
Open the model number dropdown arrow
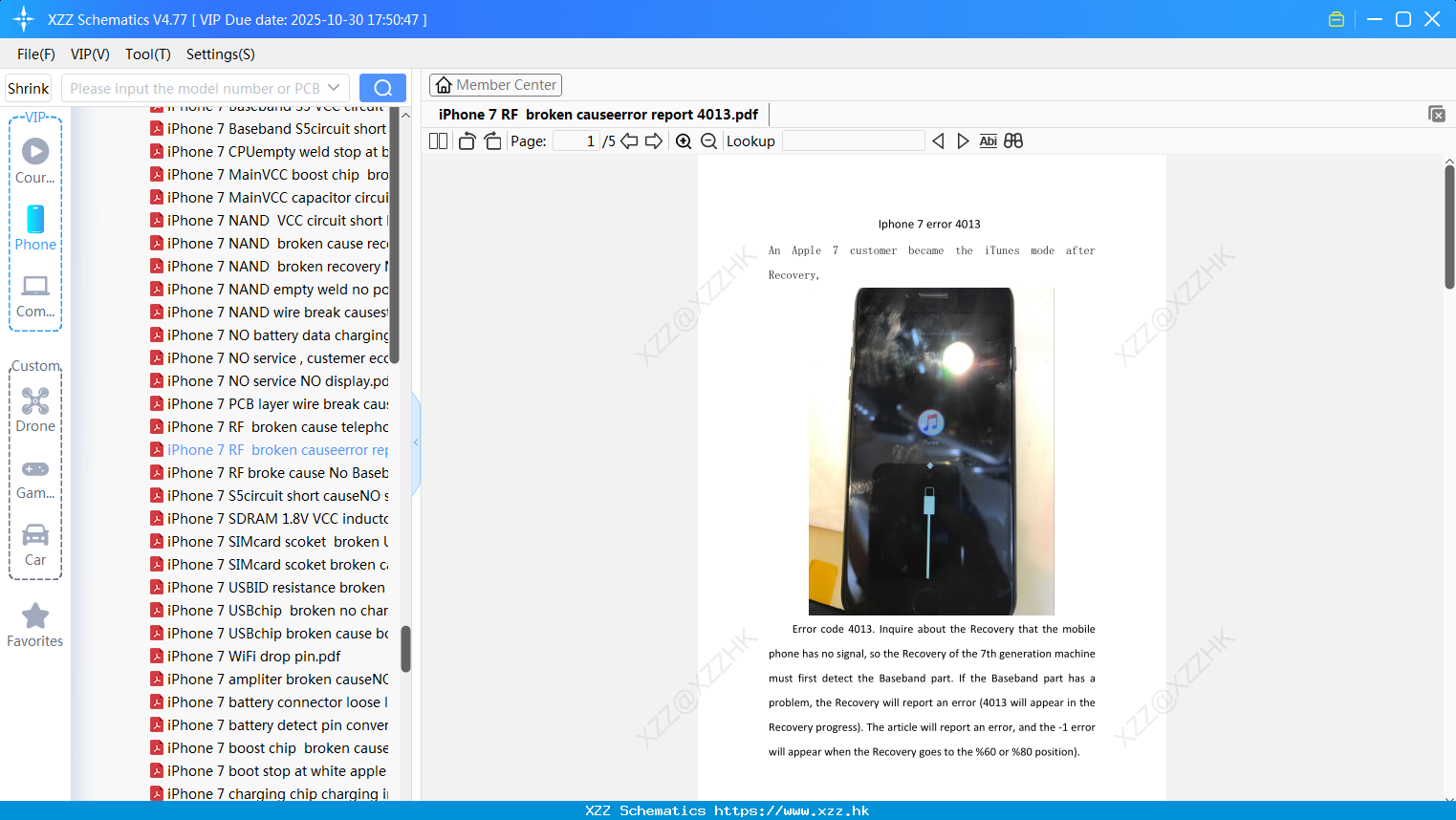(x=334, y=88)
